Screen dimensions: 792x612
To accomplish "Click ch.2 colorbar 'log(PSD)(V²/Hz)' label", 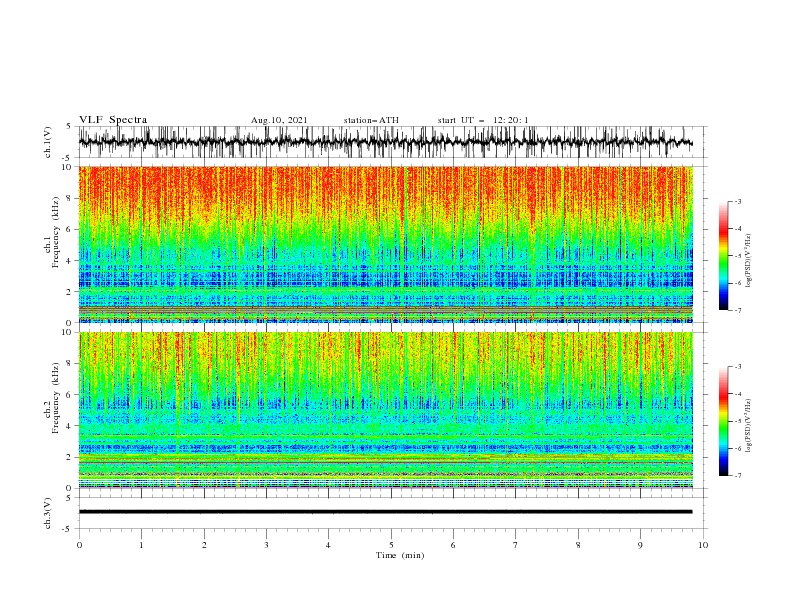I will tap(748, 426).
